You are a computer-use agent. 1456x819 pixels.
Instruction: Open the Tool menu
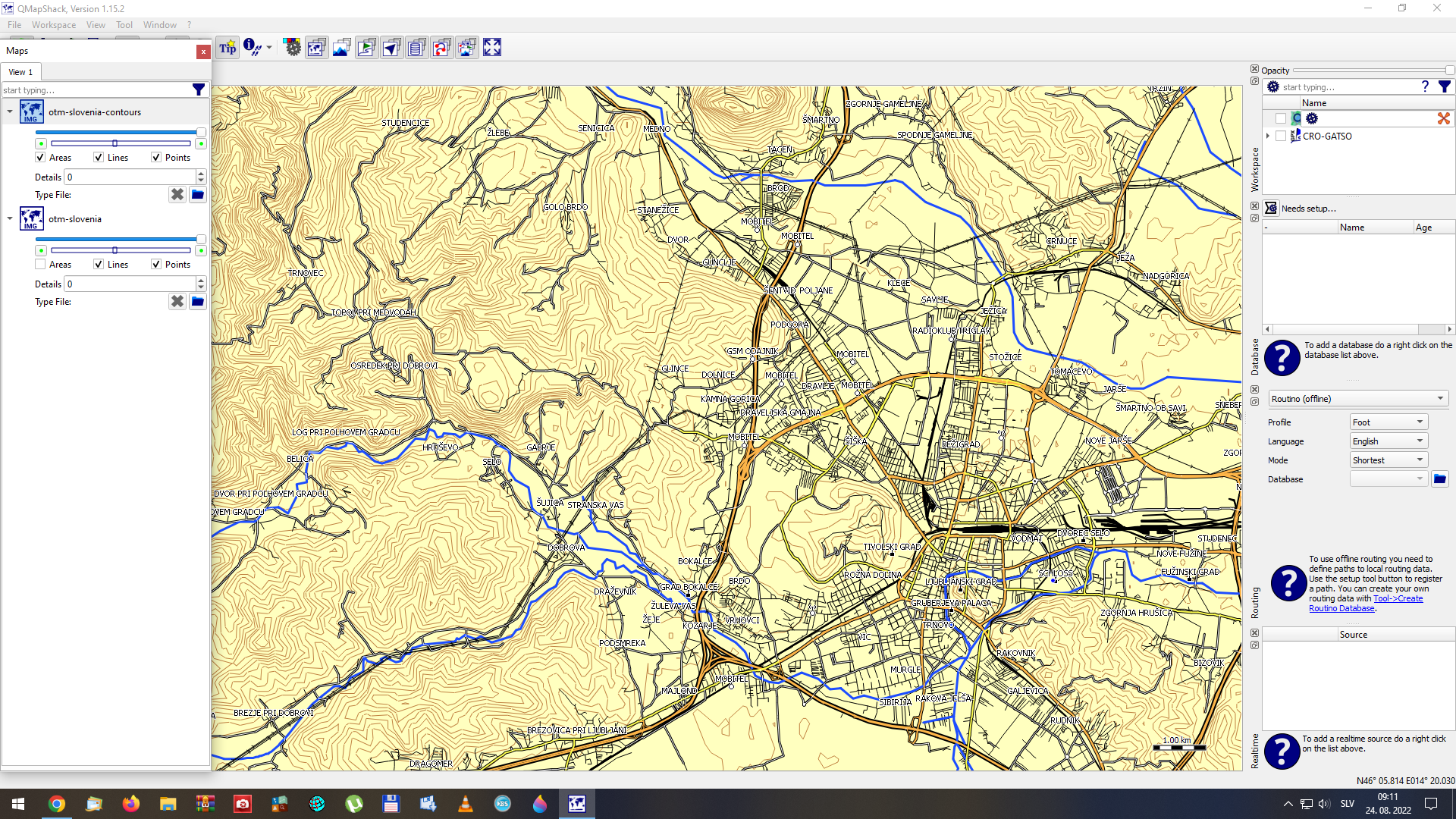click(124, 25)
